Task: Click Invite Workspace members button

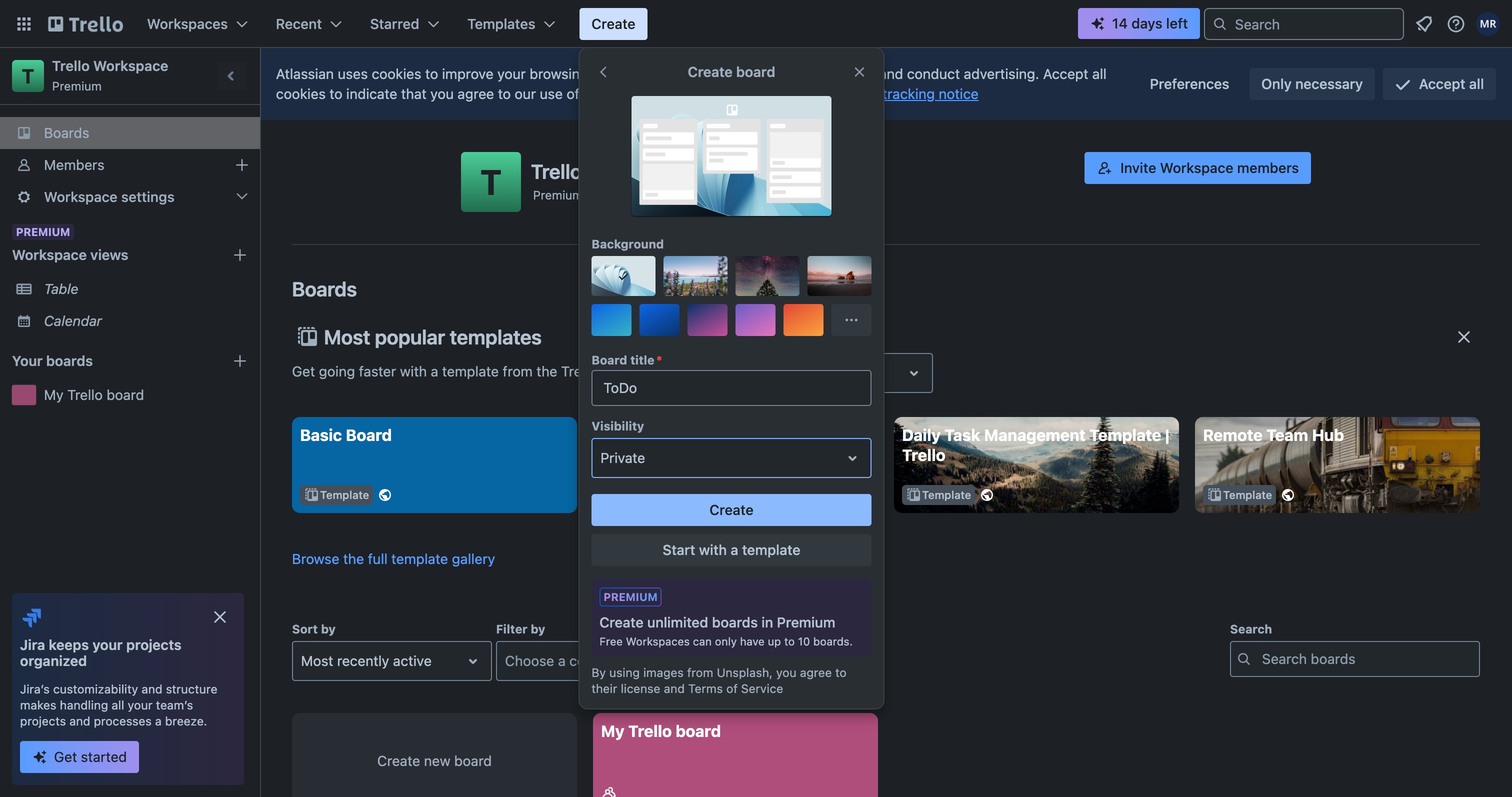Action: pos(1197,168)
